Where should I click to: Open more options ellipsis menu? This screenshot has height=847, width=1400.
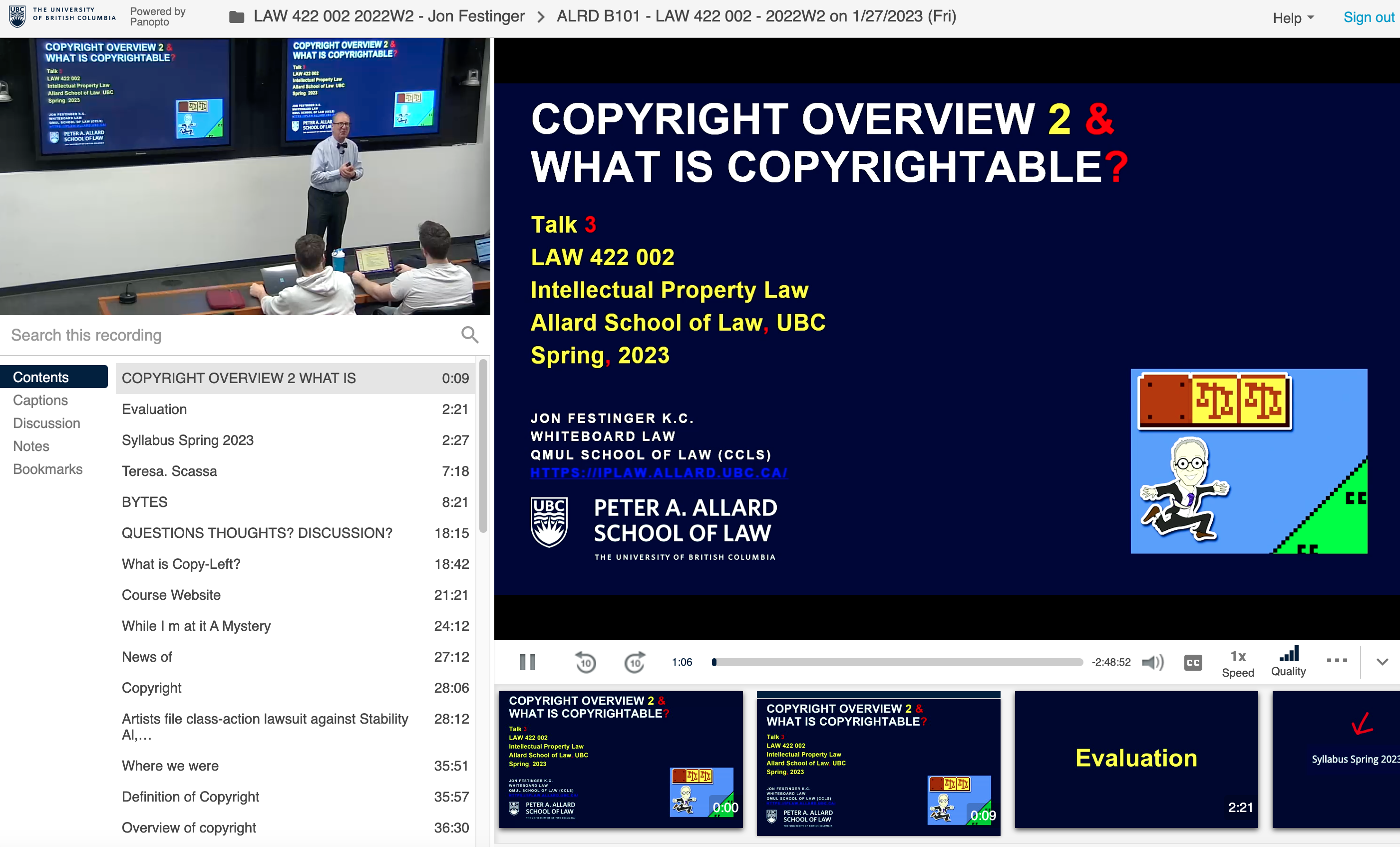click(x=1337, y=661)
